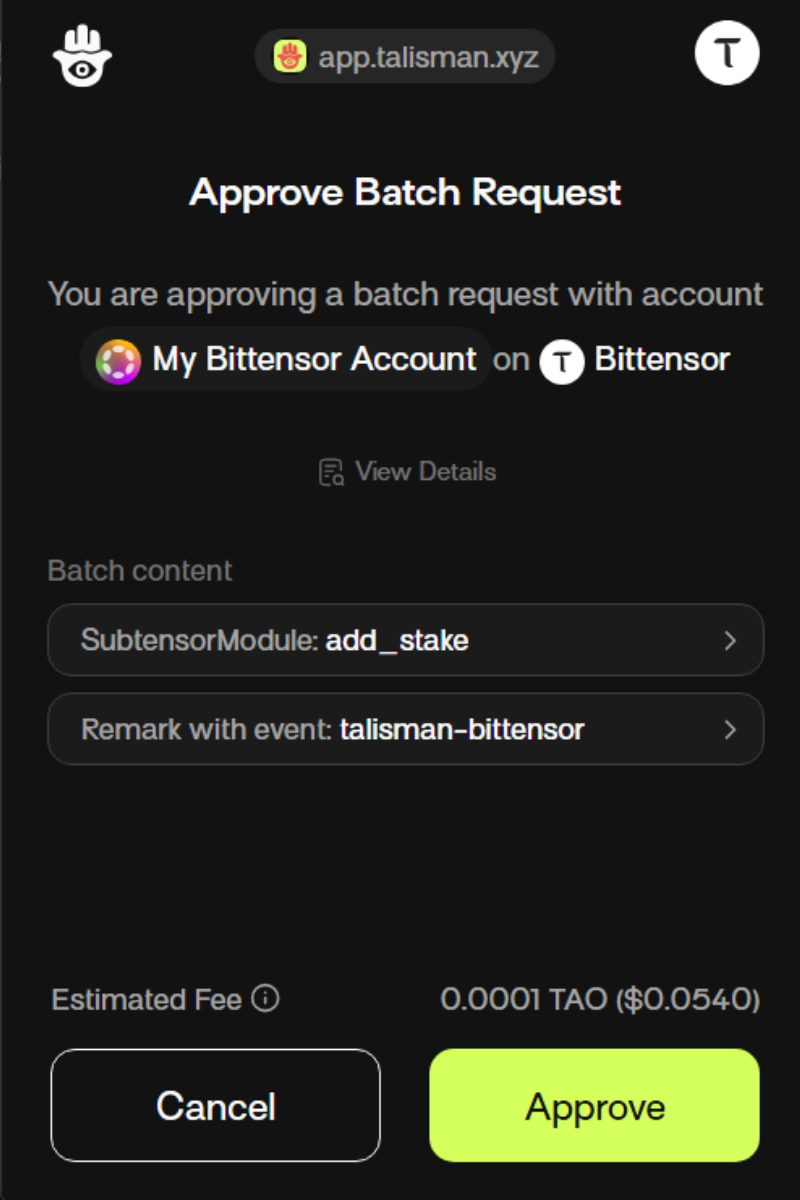Click the Estimated Fee label
This screenshot has width=800, height=1200.
(x=147, y=999)
